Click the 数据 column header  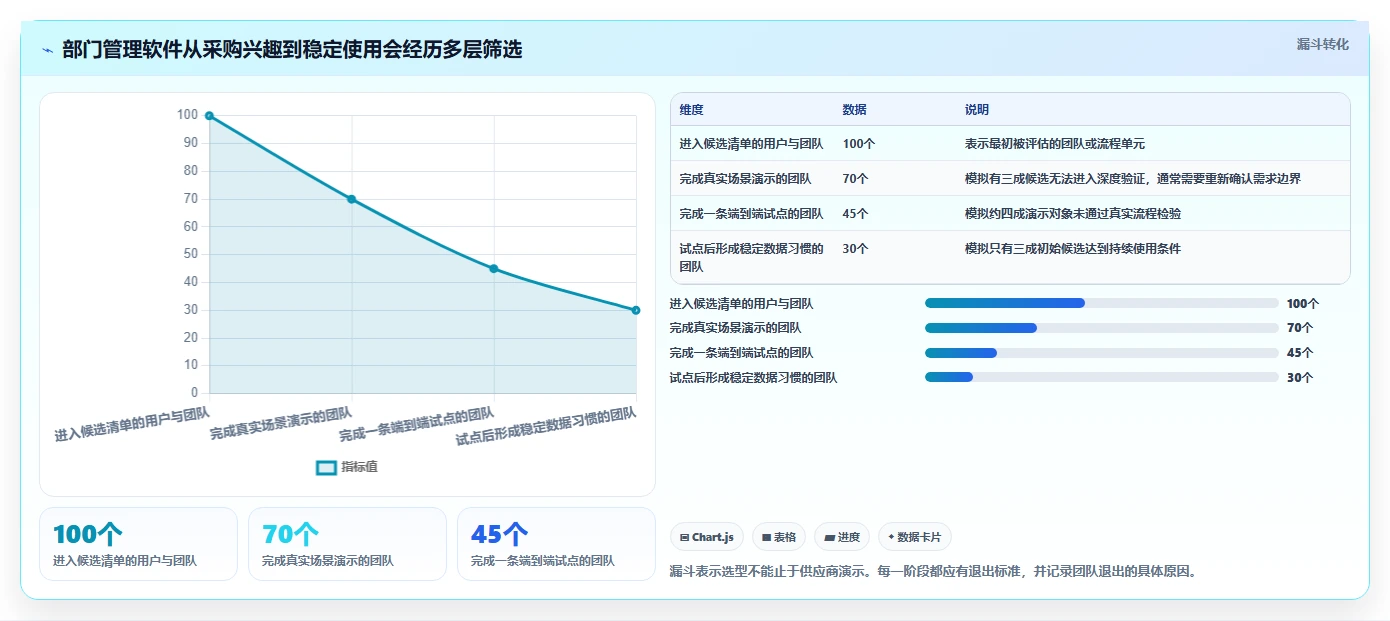854,110
